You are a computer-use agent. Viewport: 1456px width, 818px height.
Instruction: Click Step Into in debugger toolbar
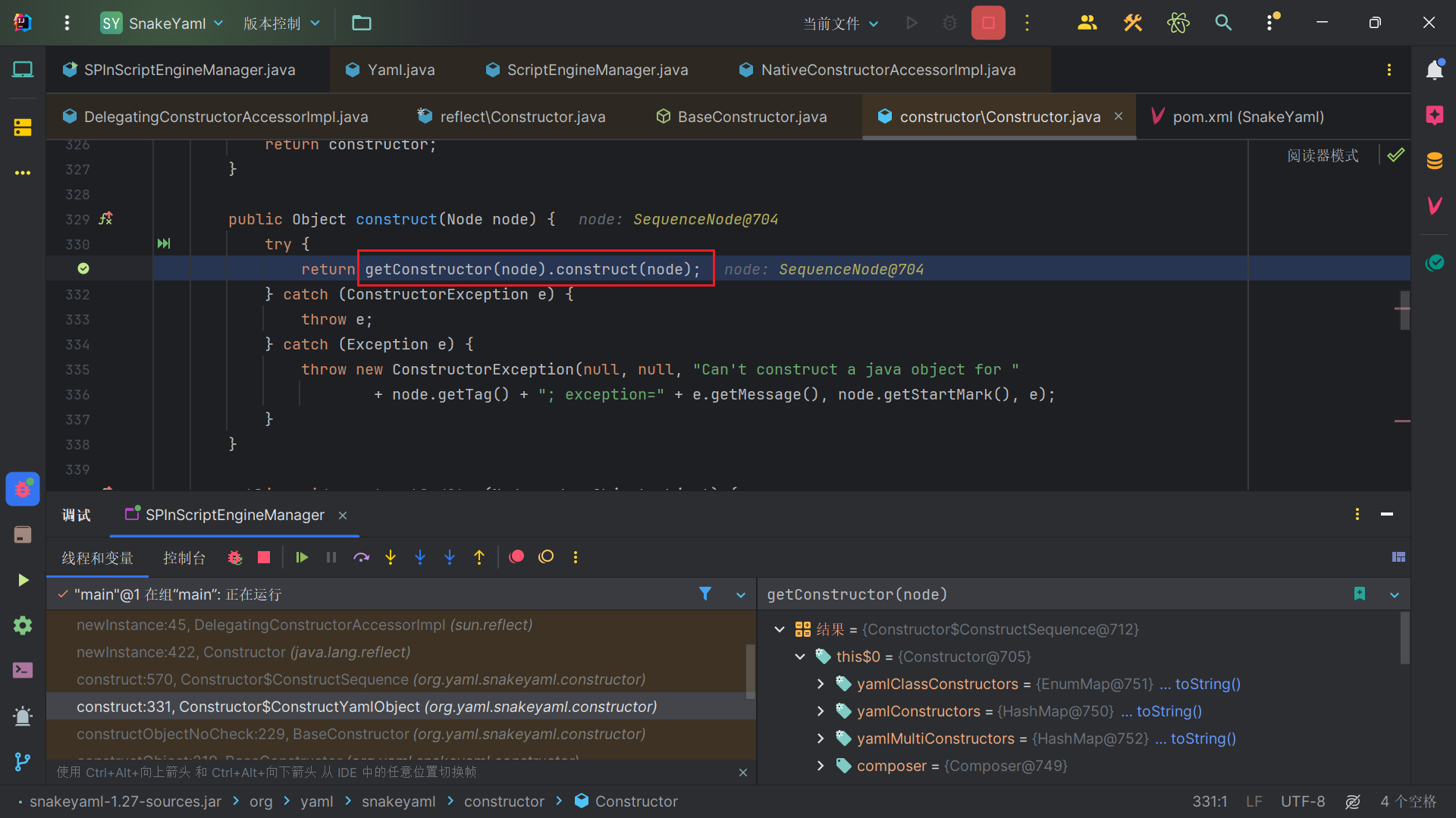pyautogui.click(x=391, y=557)
